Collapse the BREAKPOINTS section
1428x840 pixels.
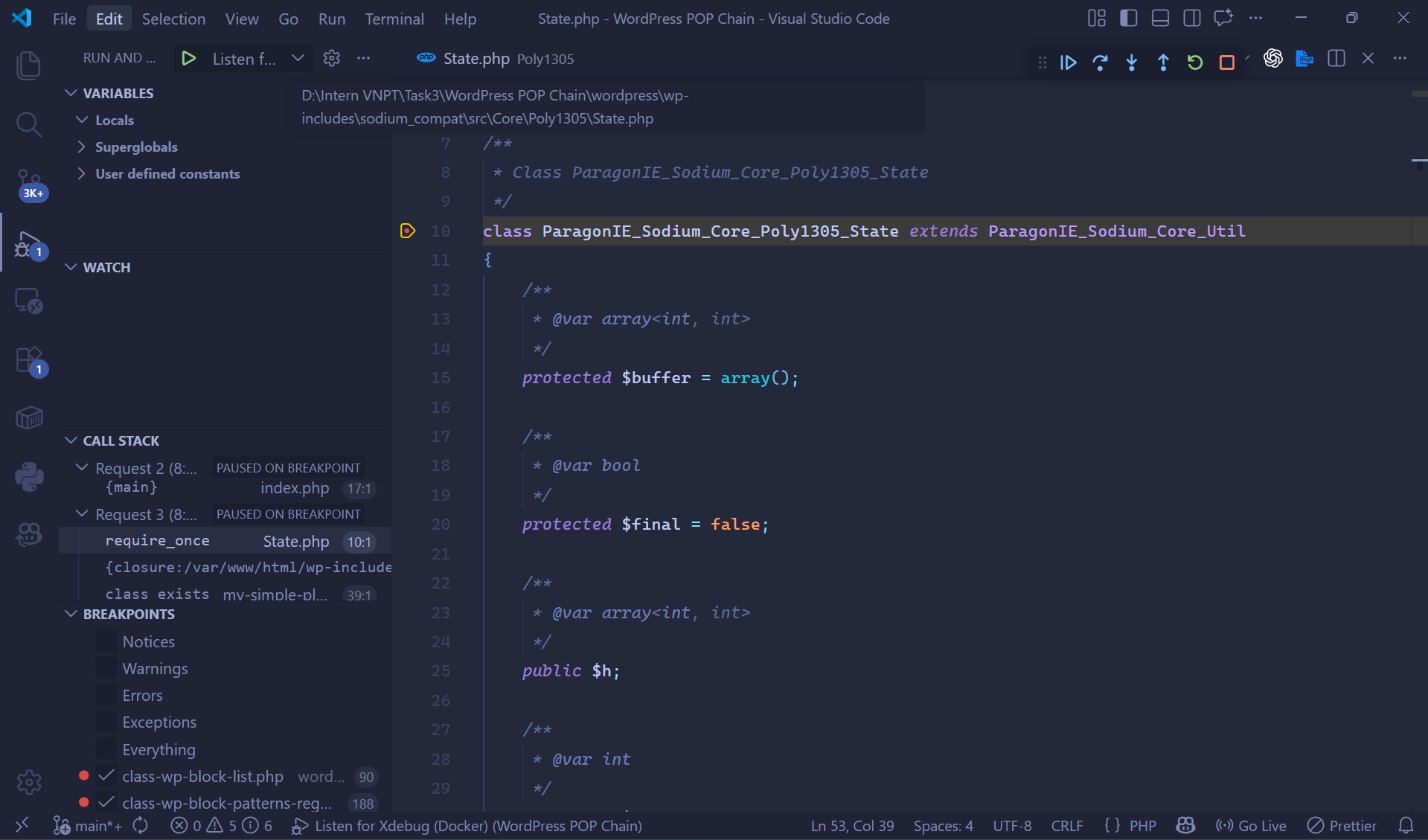coord(71,614)
